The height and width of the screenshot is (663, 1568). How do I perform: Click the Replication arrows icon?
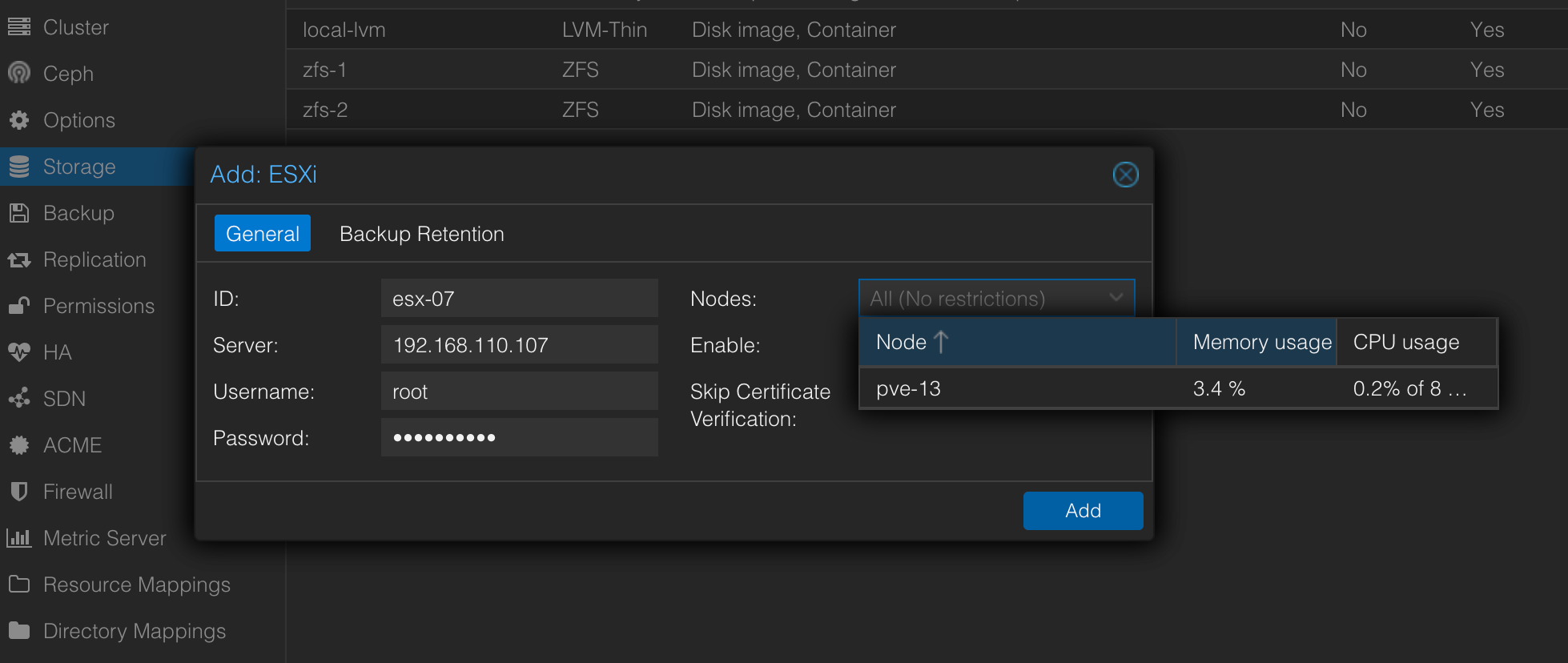[19, 259]
